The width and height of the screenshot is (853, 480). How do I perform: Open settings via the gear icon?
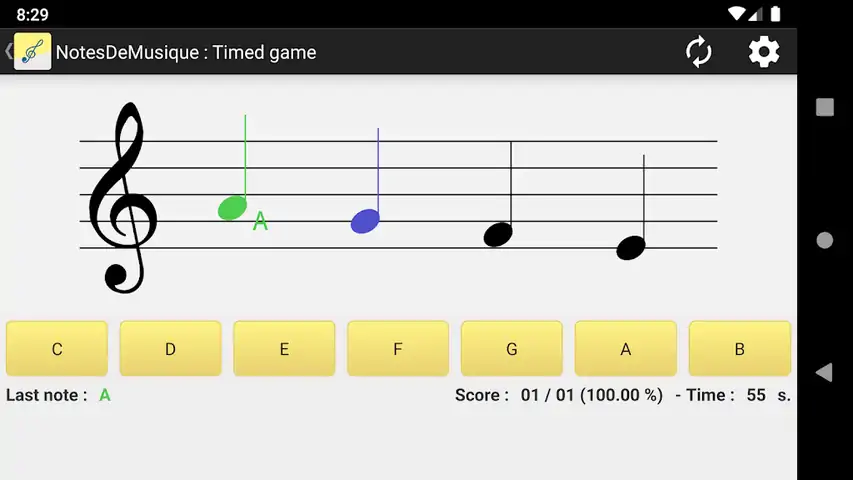click(764, 52)
